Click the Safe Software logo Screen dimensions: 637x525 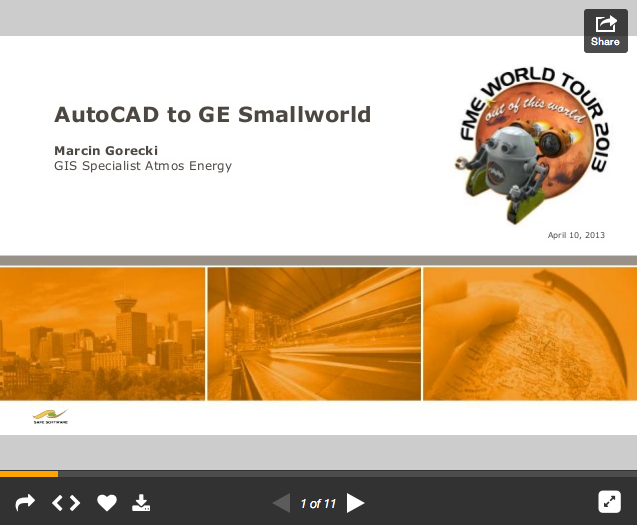tap(50, 417)
